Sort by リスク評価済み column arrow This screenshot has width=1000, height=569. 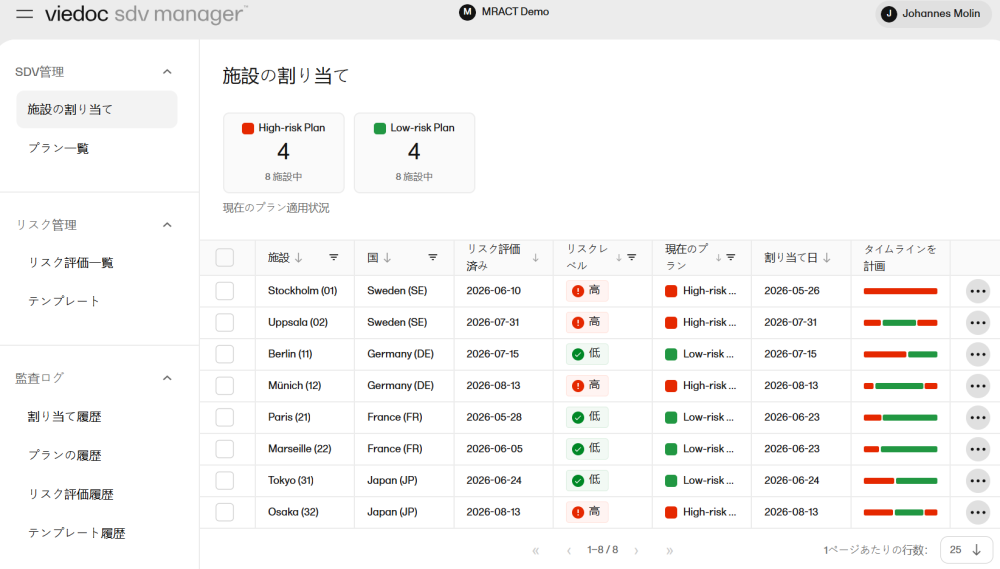536,258
